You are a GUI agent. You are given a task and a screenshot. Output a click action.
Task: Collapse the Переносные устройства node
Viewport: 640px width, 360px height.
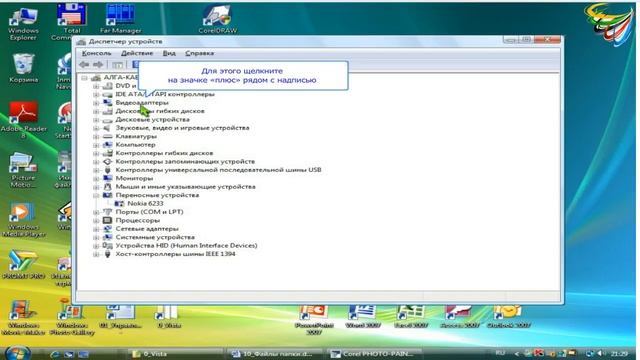click(96, 195)
